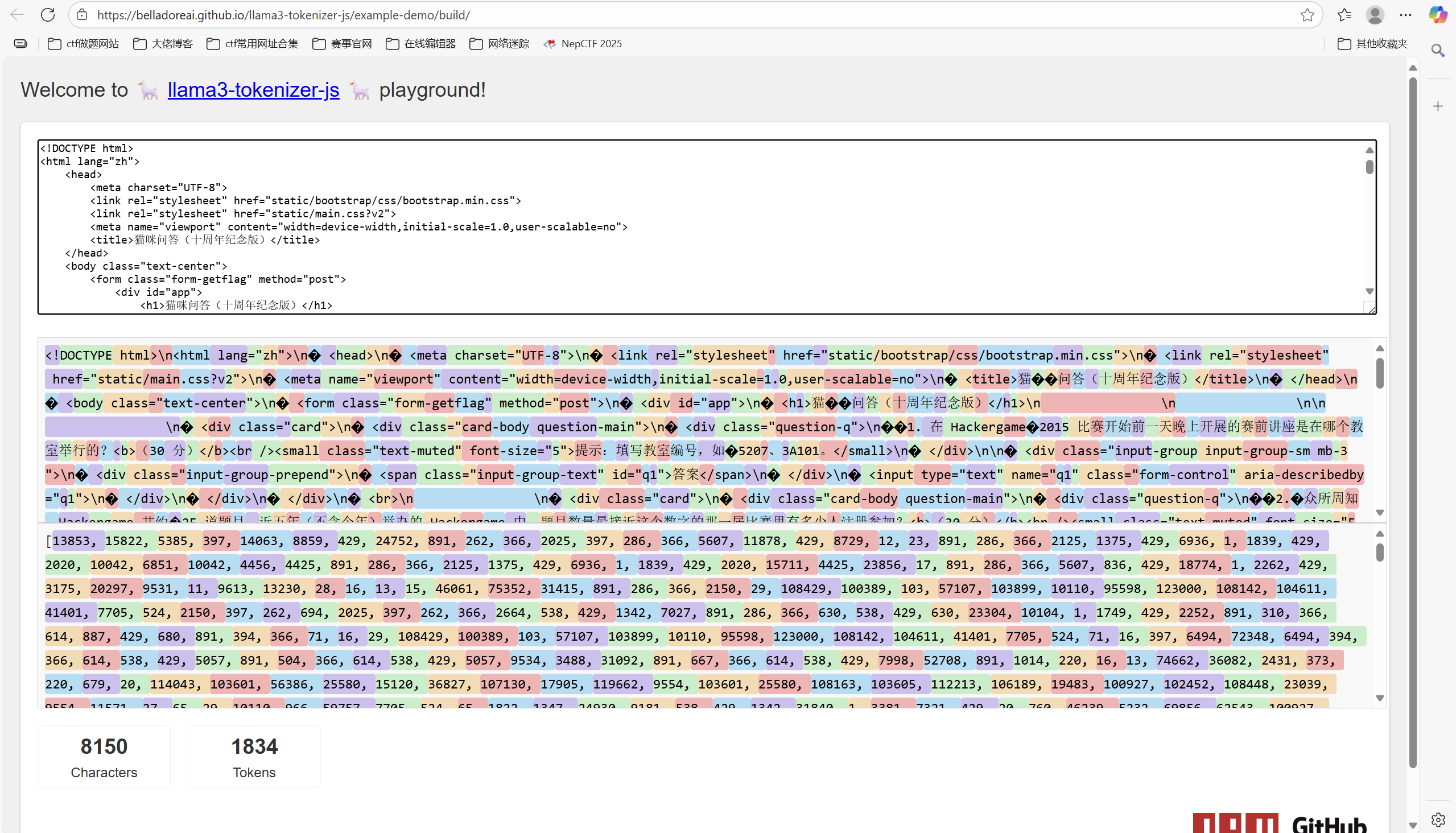Open the ctf做题网站 bookmark folder
This screenshot has width=1456, height=833.
84,43
